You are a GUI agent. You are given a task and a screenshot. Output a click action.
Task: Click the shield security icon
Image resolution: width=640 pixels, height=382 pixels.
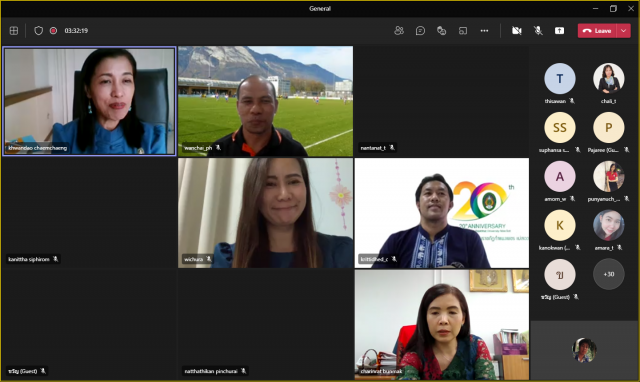point(38,31)
